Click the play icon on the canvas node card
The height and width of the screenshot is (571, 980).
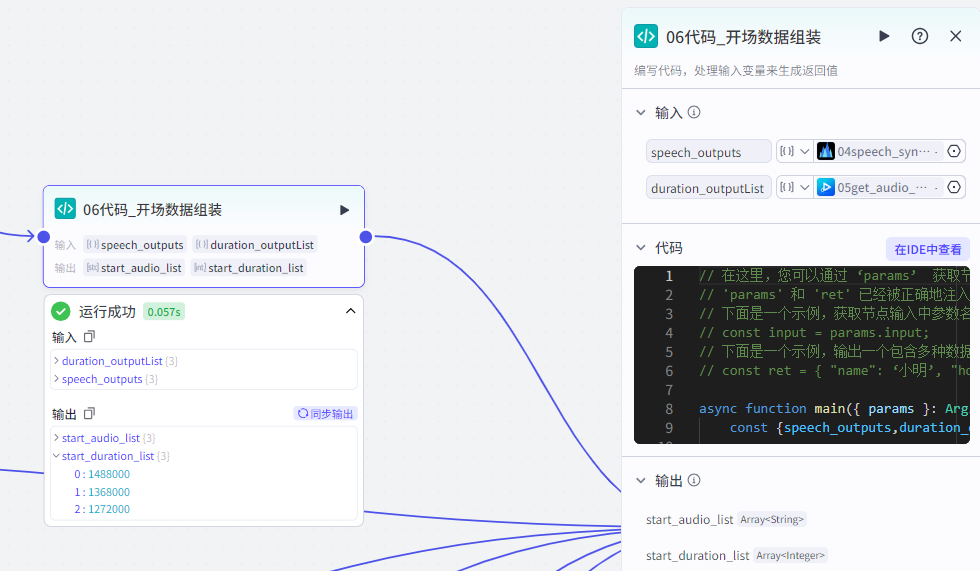coord(344,210)
